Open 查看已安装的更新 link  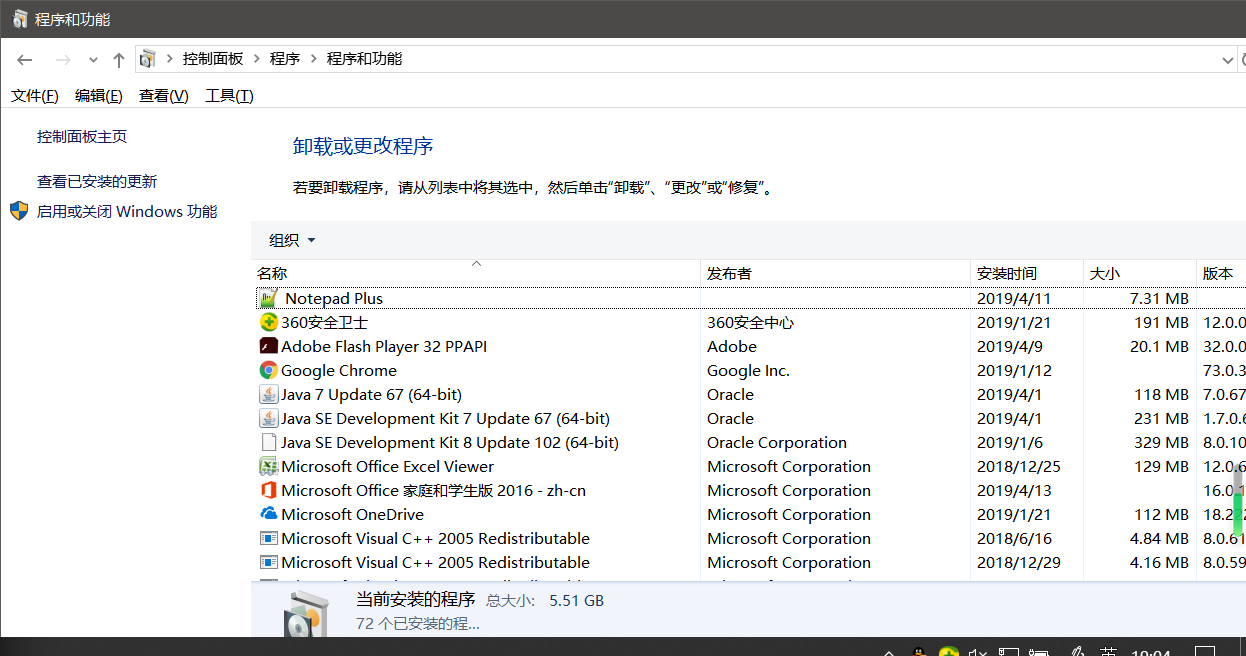click(x=97, y=181)
